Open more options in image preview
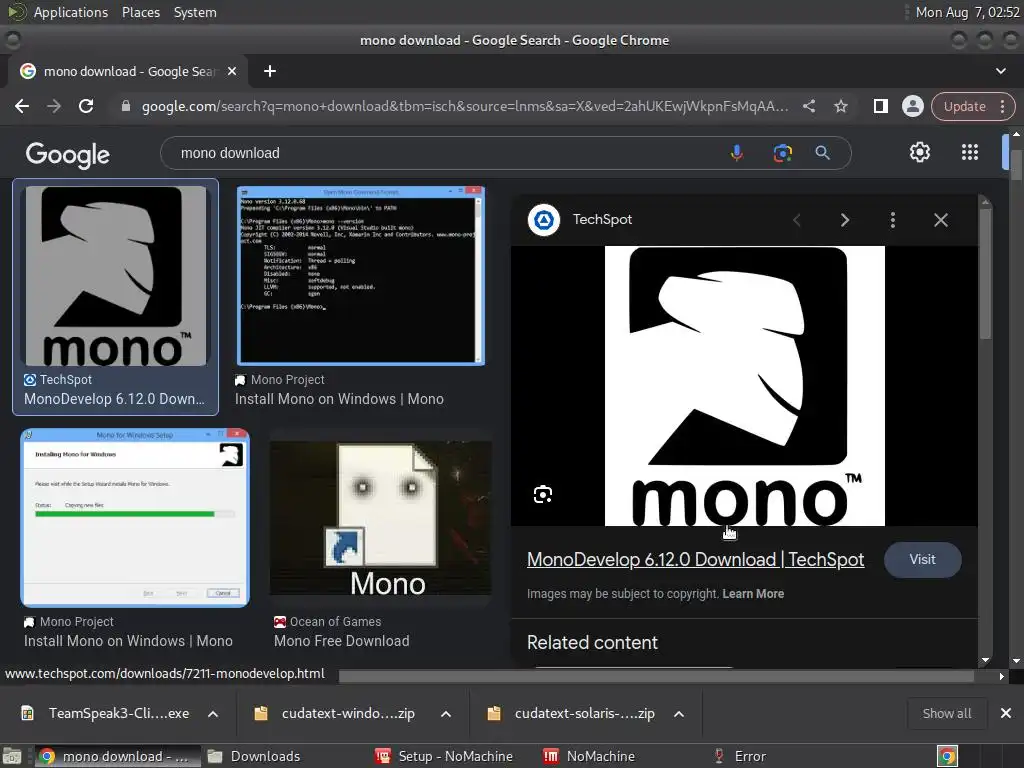This screenshot has height=768, width=1024. pos(893,220)
